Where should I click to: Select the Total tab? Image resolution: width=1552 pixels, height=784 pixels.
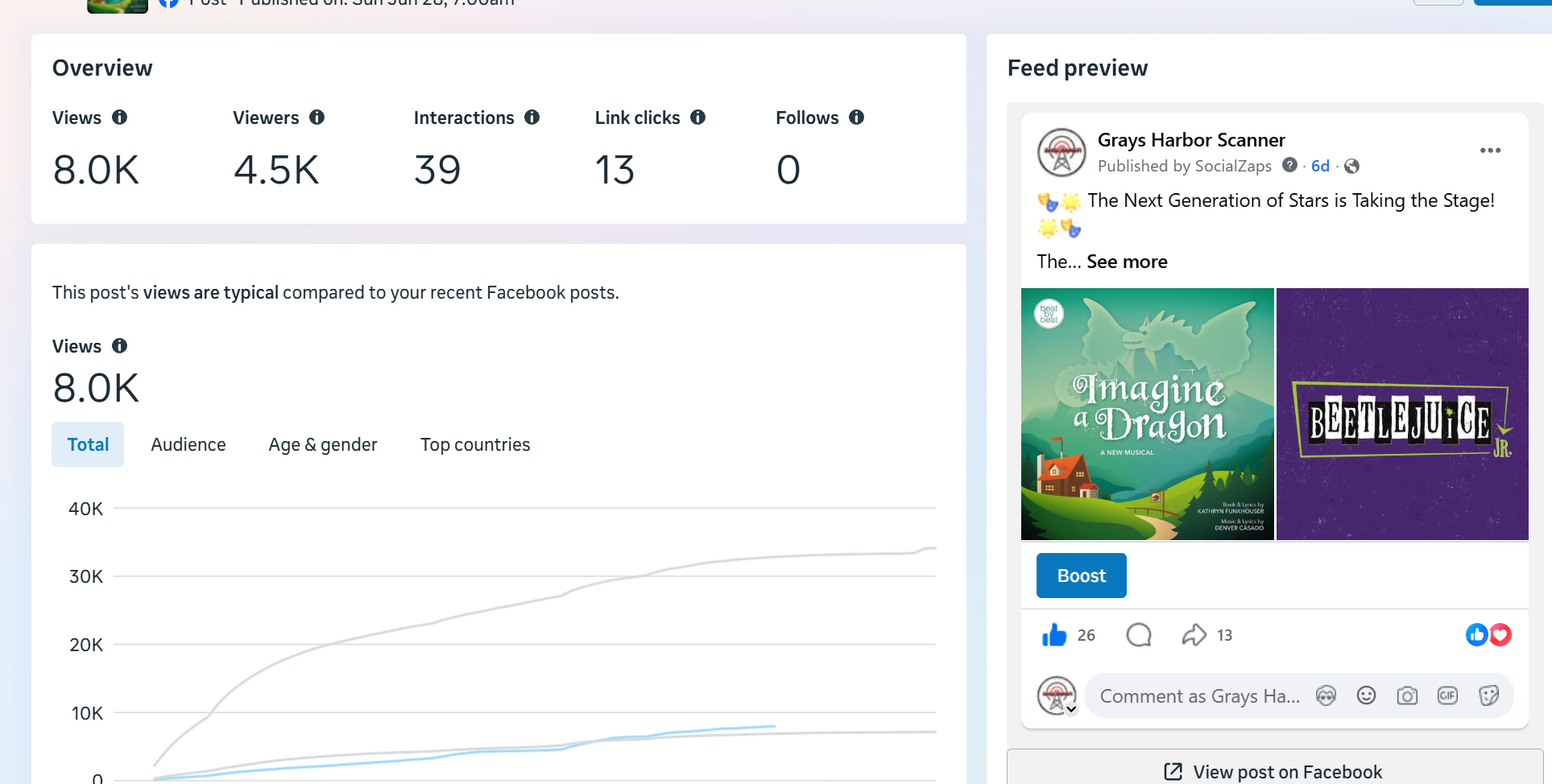[x=88, y=444]
